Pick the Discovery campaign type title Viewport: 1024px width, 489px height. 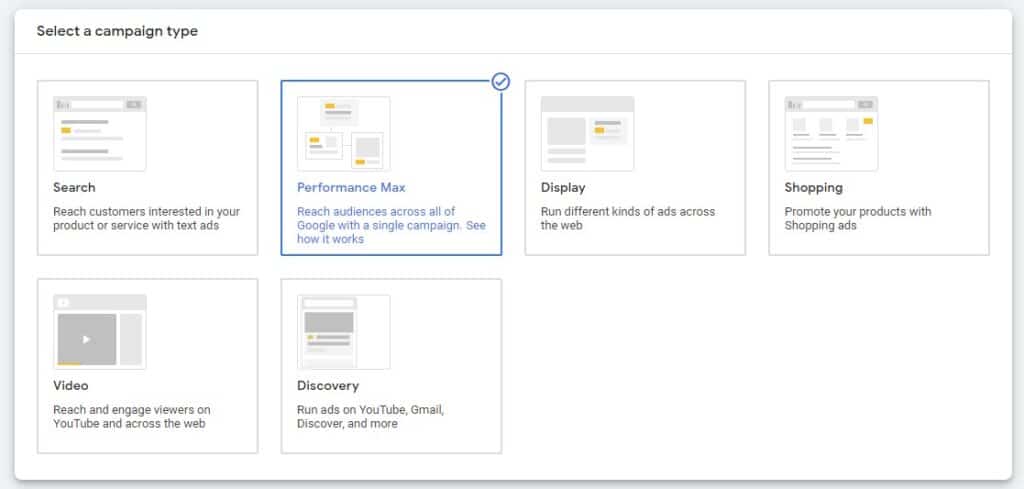click(328, 386)
